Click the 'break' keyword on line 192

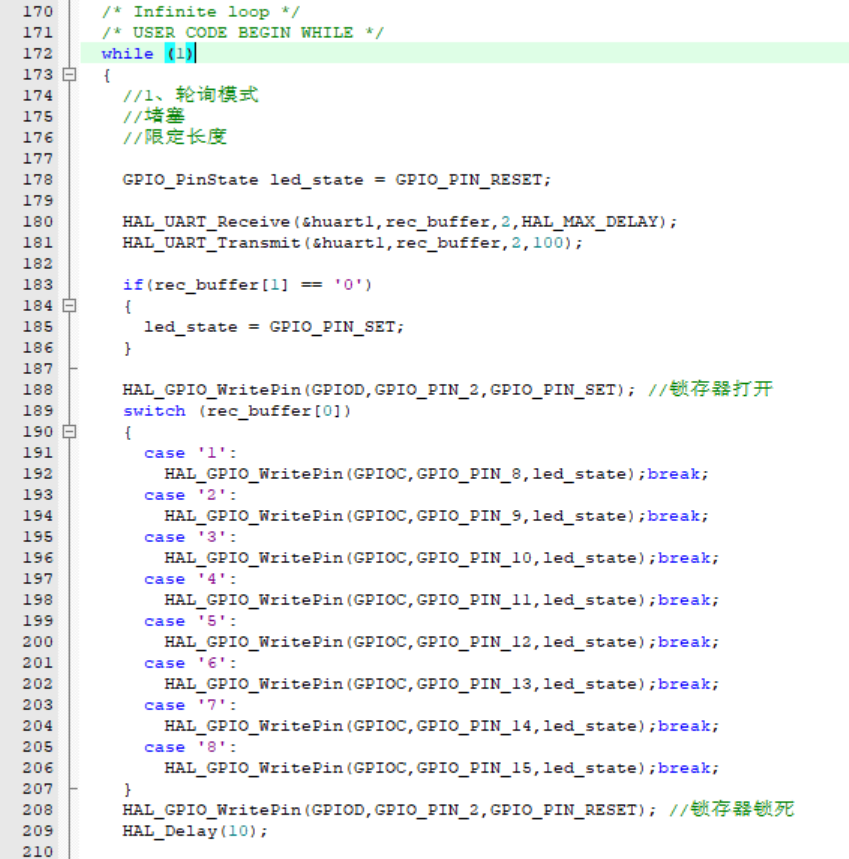[x=674, y=474]
